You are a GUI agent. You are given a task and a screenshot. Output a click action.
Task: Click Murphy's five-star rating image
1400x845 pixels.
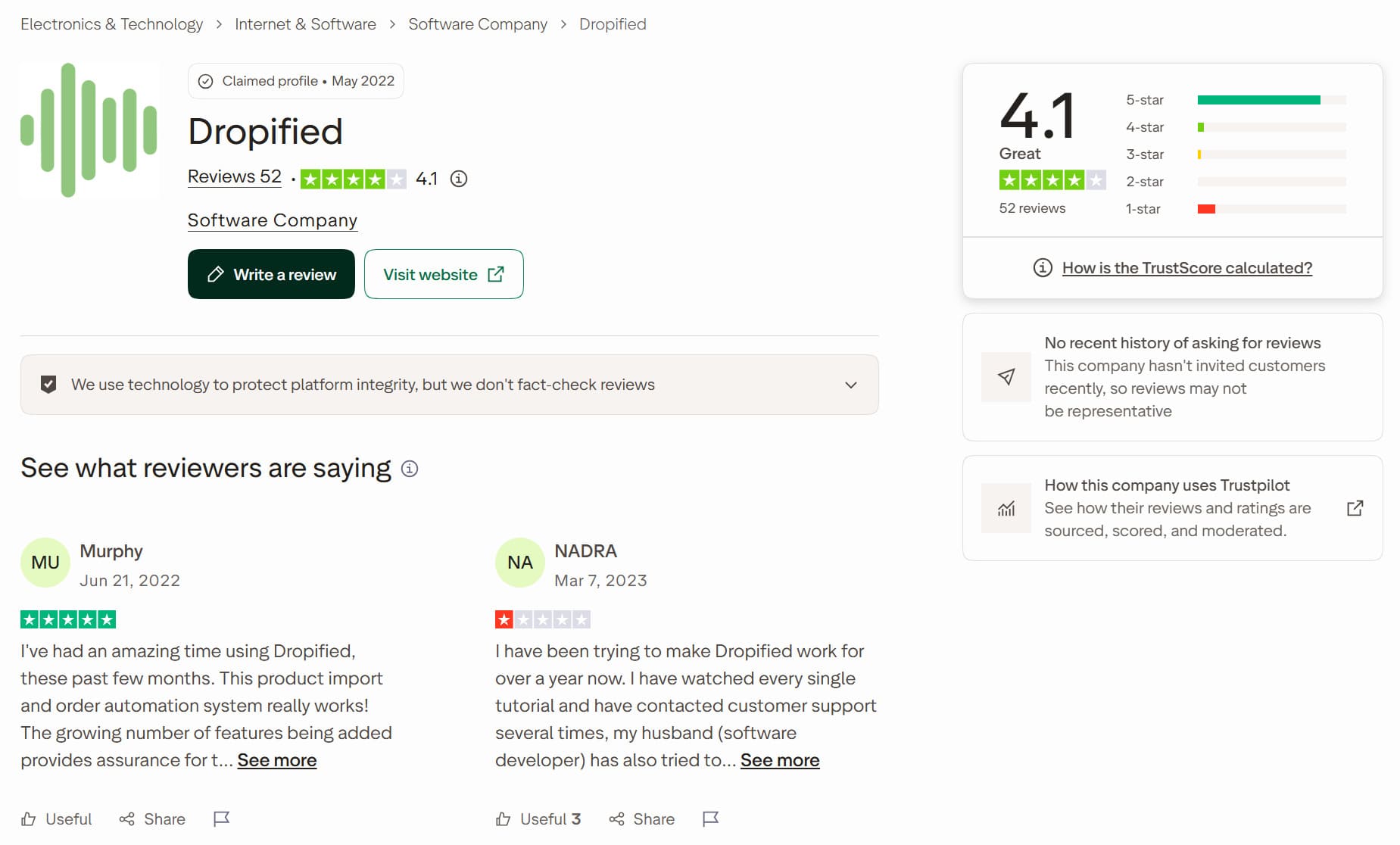(x=68, y=620)
